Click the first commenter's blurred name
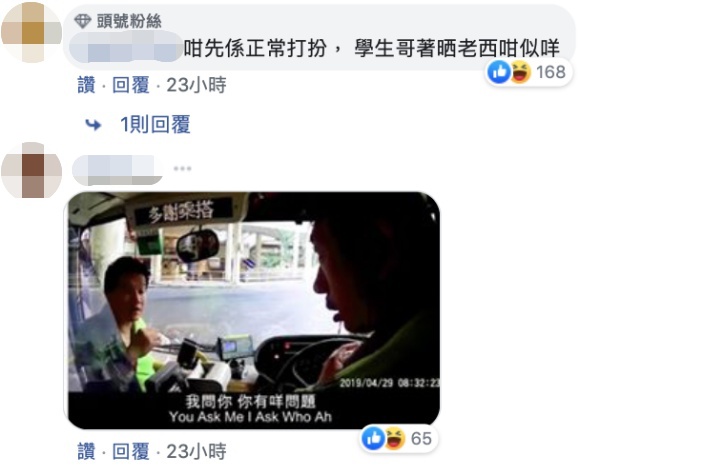704x476 pixels. click(127, 47)
